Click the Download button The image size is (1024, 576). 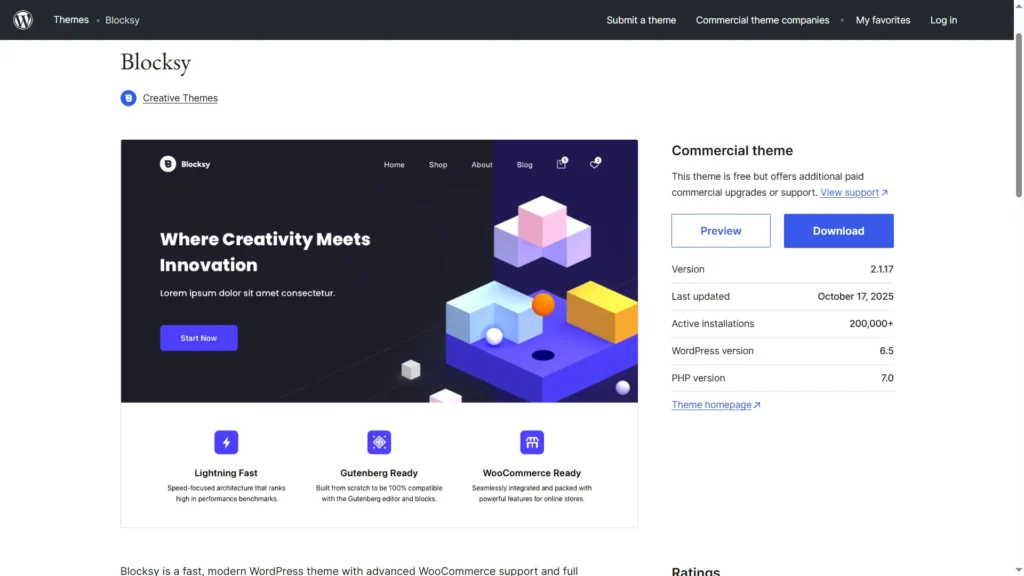[x=839, y=231]
